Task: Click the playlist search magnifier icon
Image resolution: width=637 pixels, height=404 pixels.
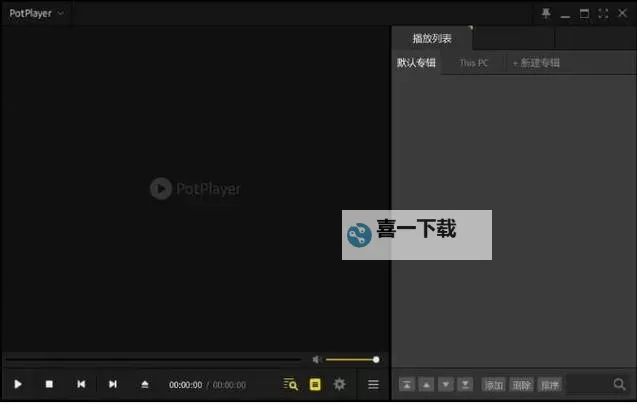Action: tap(619, 384)
